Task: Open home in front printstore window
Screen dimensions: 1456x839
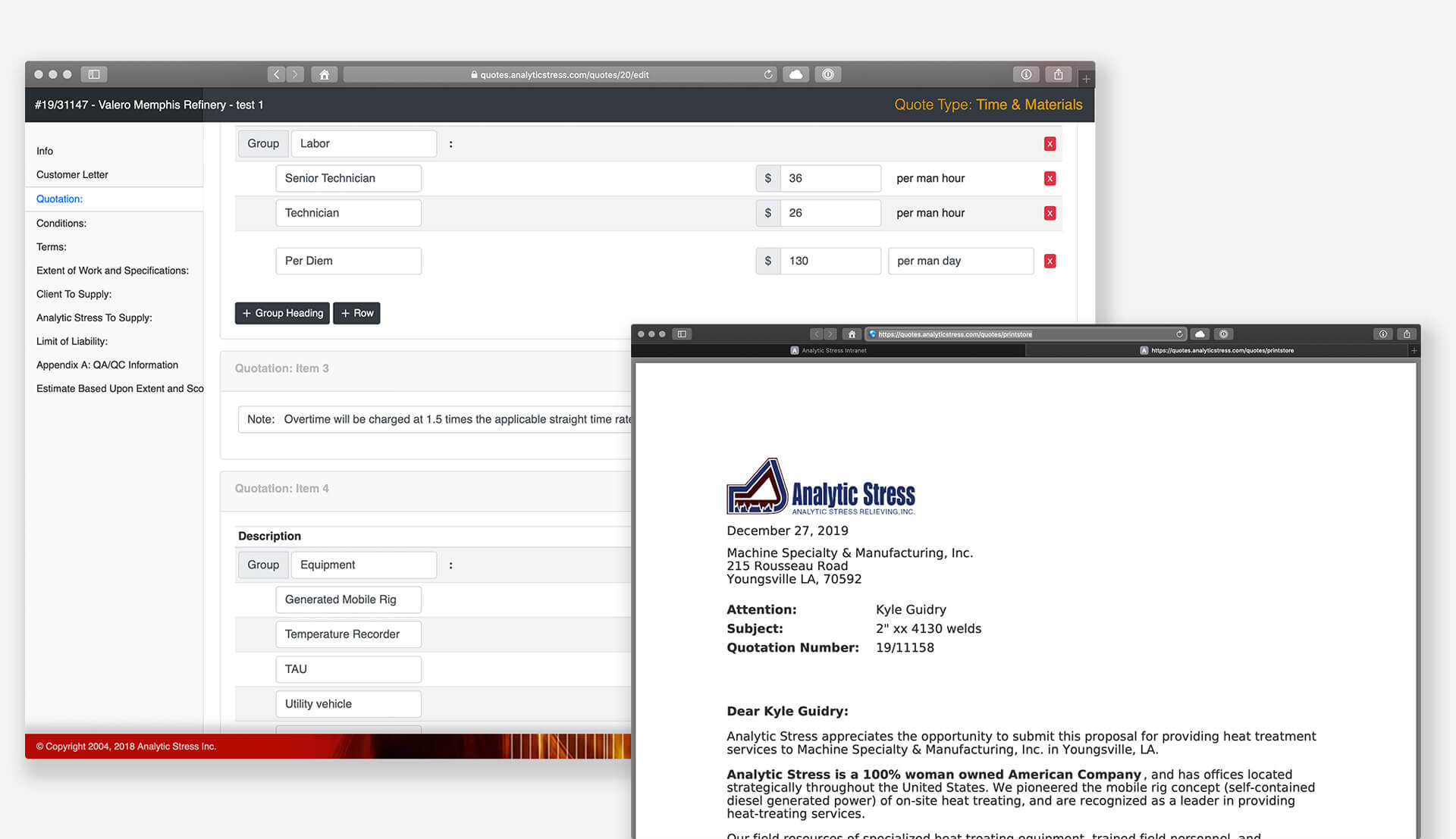Action: click(x=852, y=334)
